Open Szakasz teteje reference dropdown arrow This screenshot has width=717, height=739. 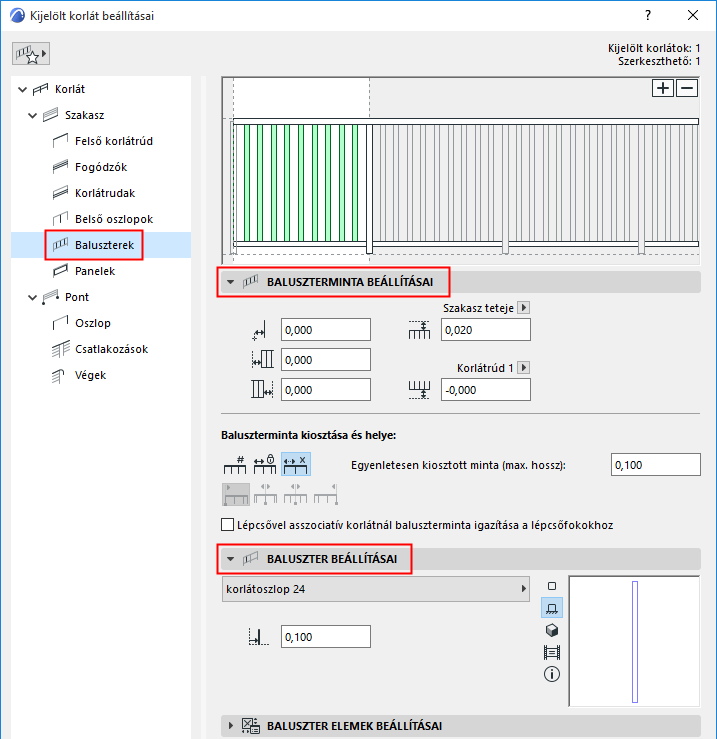coord(524,308)
